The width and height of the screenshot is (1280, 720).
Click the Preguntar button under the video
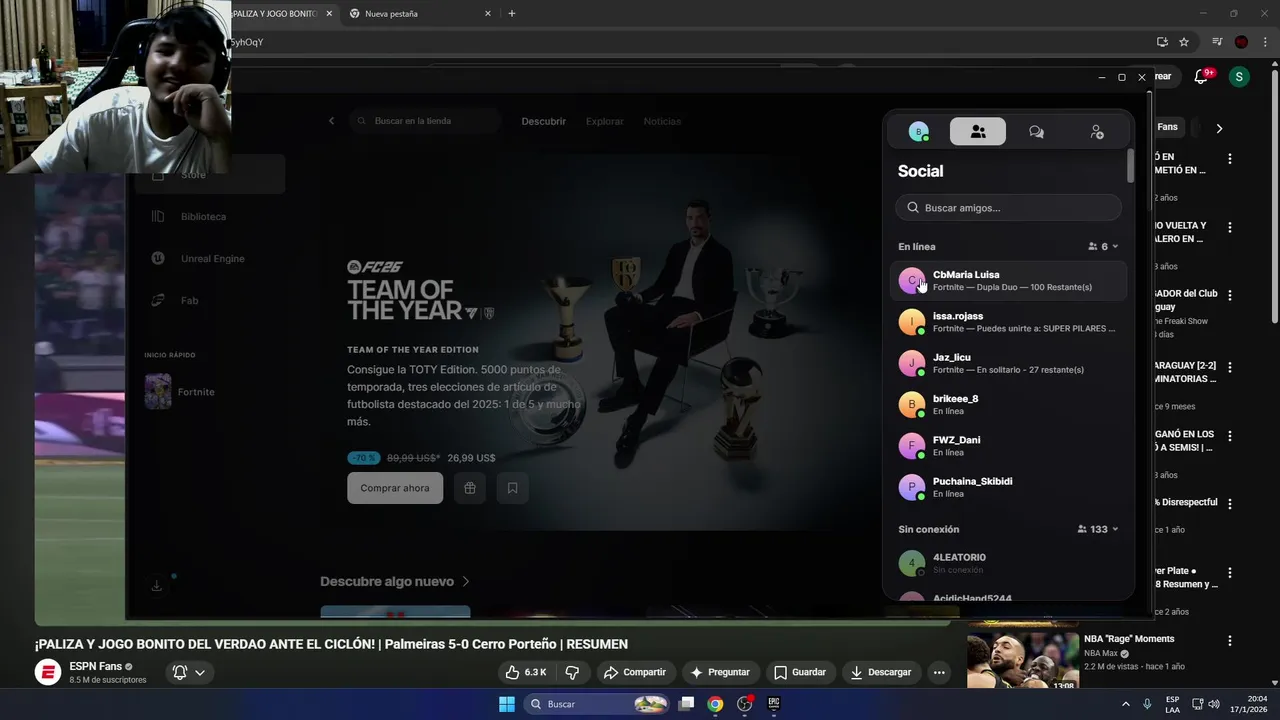click(720, 672)
